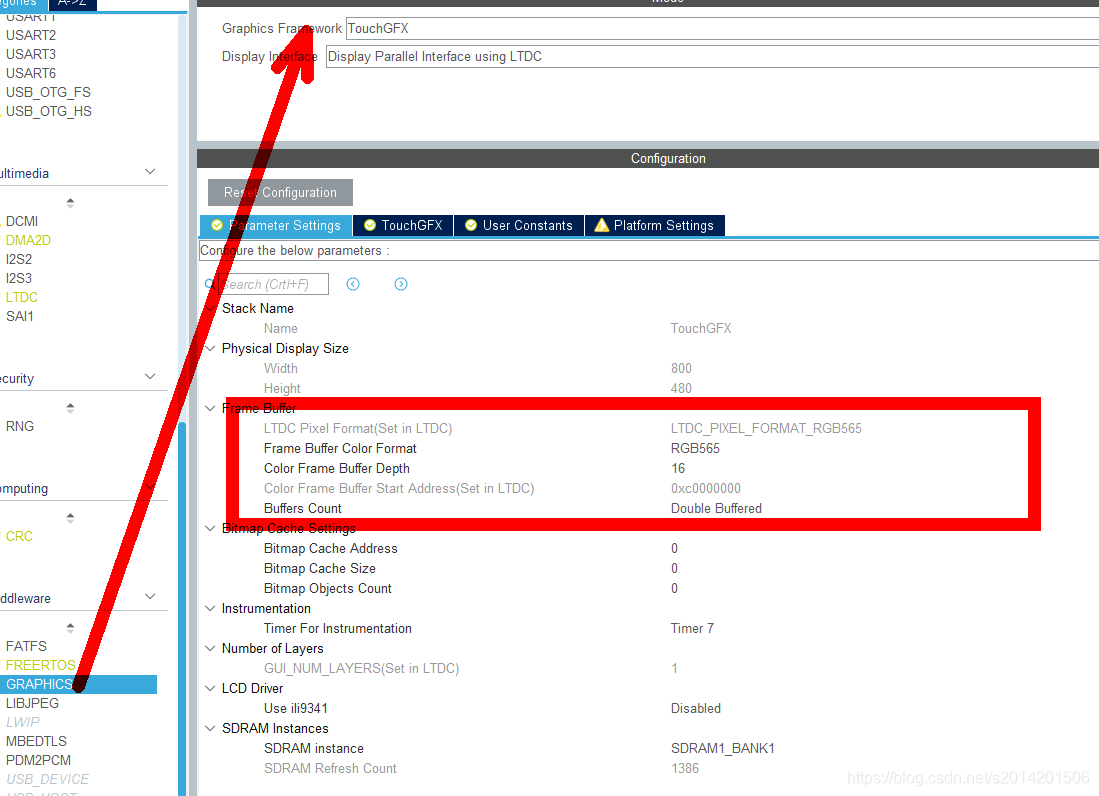Focus the parameter search field
The height and width of the screenshot is (796, 1099).
(x=273, y=284)
